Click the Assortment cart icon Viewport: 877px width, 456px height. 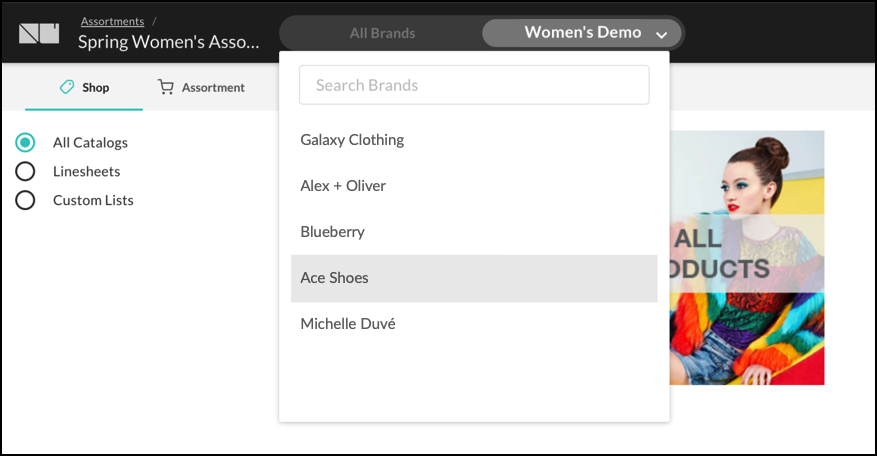coord(166,87)
